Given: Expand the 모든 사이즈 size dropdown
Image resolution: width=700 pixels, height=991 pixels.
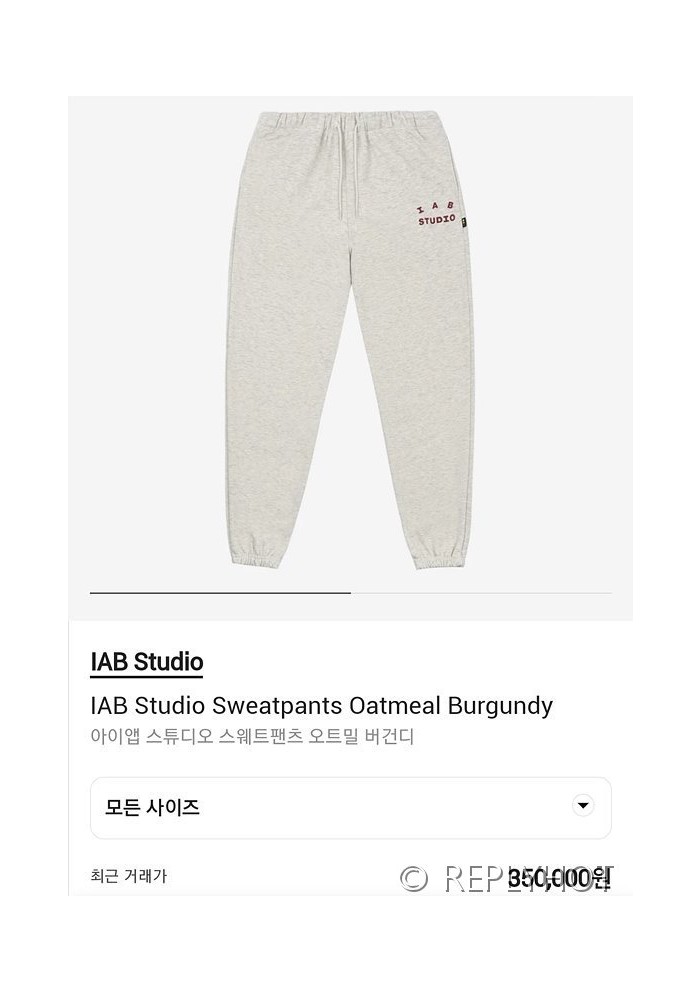Looking at the screenshot, I should [351, 808].
